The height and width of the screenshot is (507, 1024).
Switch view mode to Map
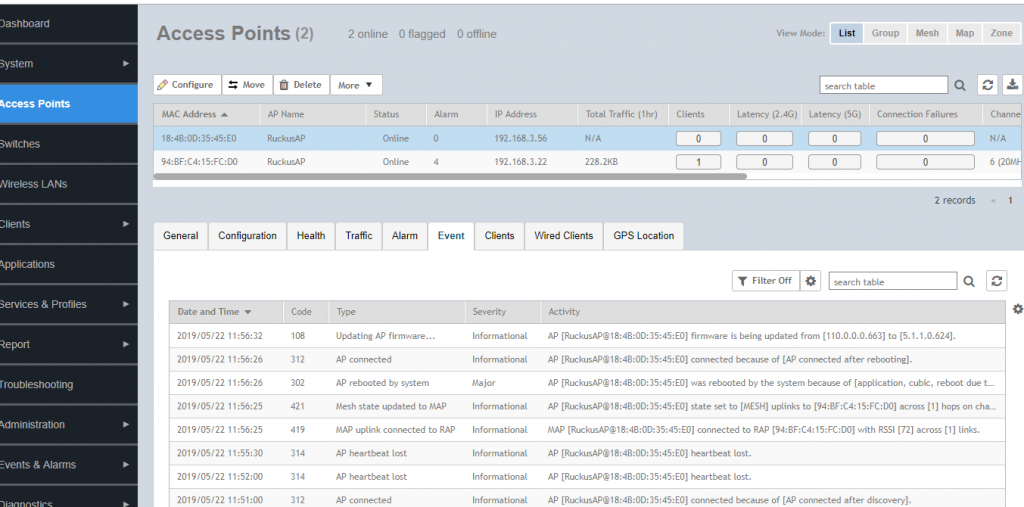point(964,33)
